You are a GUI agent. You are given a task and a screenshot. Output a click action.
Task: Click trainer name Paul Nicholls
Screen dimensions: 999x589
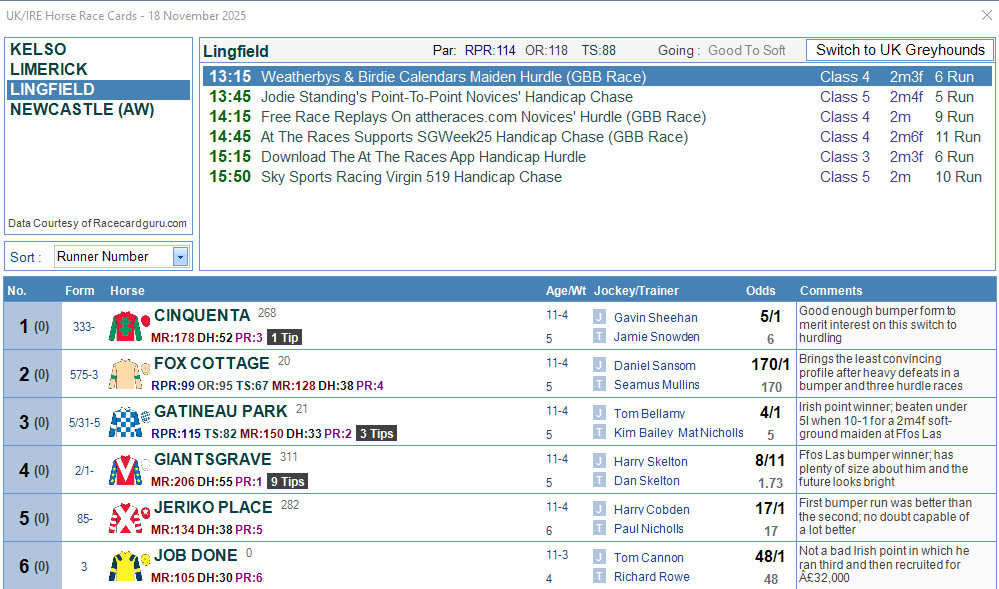click(x=649, y=528)
